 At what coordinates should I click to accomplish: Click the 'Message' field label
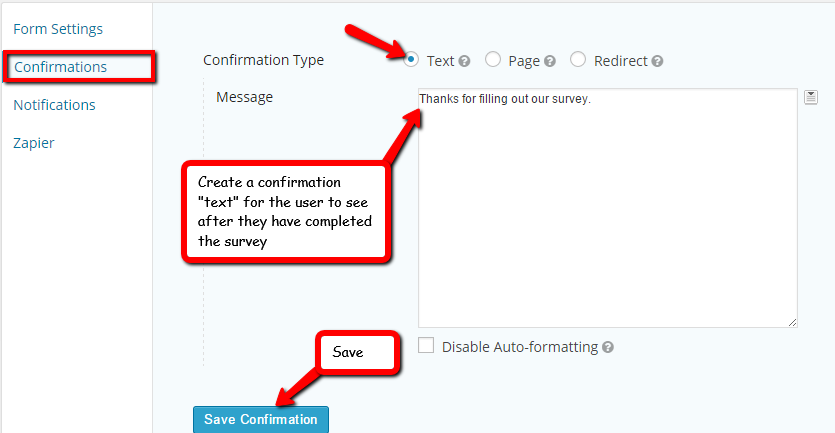coord(245,97)
